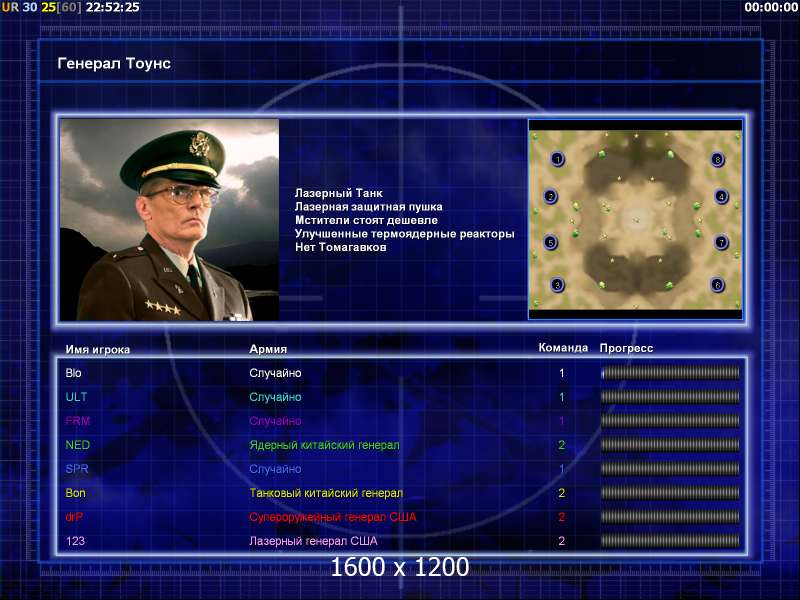Select player name '123'
Screen dimensions: 800x600
pos(75,541)
